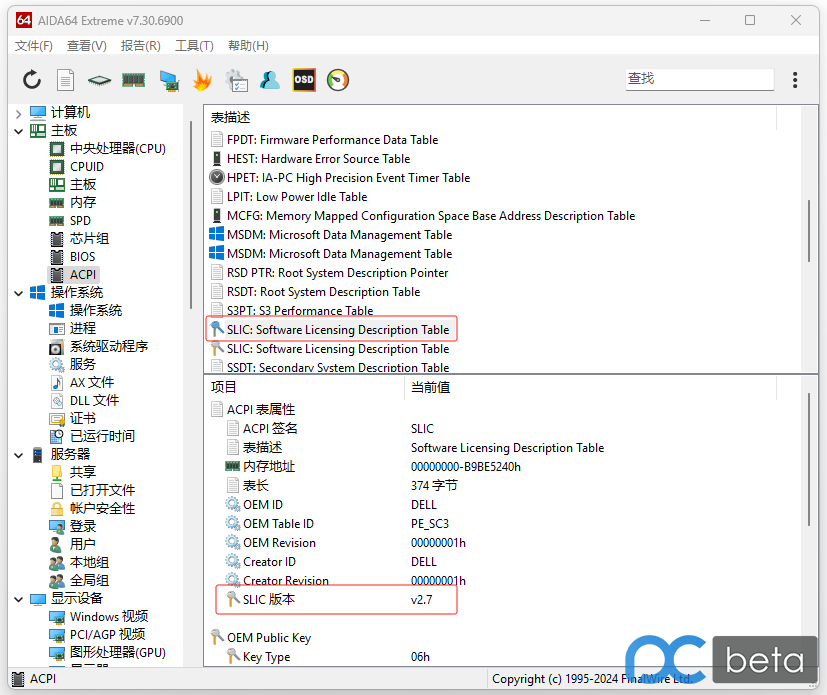
Task: Select the FPDT Firmware Performance Data Table row
Action: 324,140
